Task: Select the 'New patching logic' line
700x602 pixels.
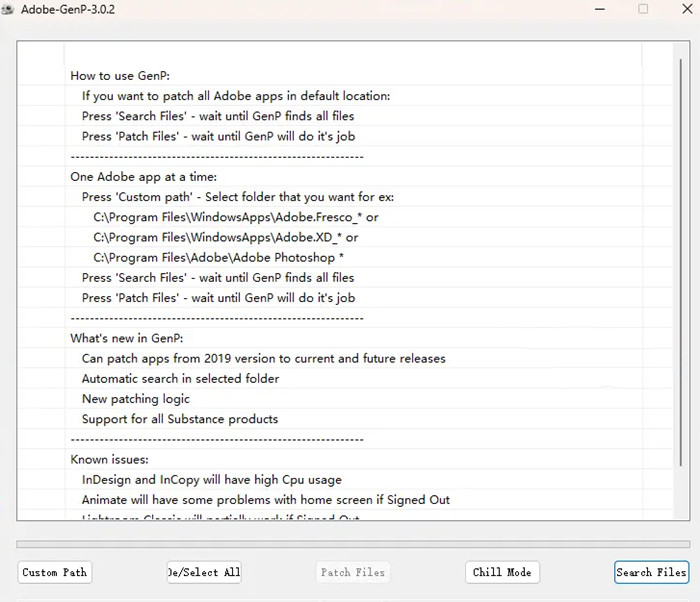Action: (x=136, y=399)
